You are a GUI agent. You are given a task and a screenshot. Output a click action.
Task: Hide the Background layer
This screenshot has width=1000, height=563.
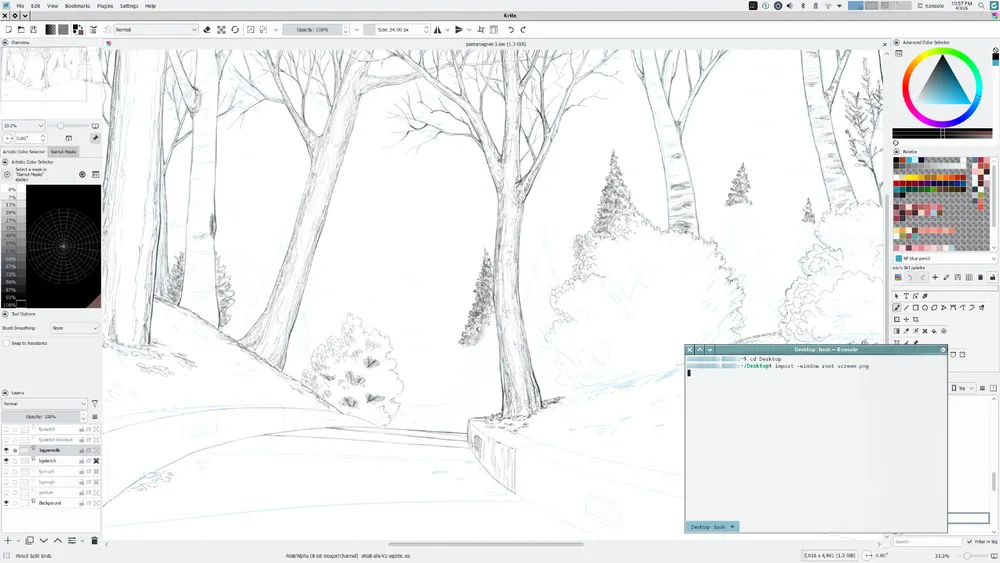[6, 503]
